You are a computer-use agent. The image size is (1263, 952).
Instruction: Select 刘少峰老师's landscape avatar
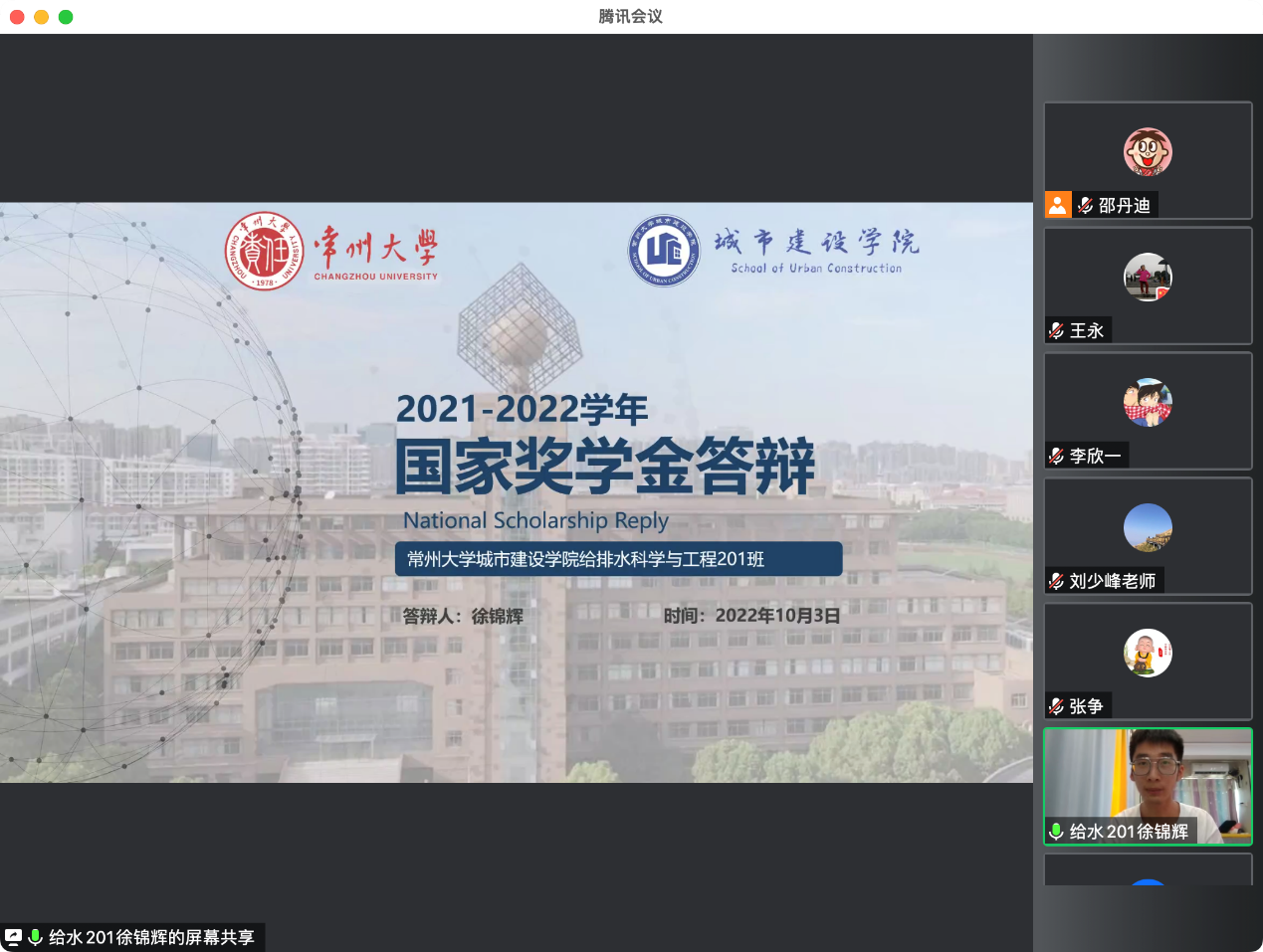tap(1148, 528)
